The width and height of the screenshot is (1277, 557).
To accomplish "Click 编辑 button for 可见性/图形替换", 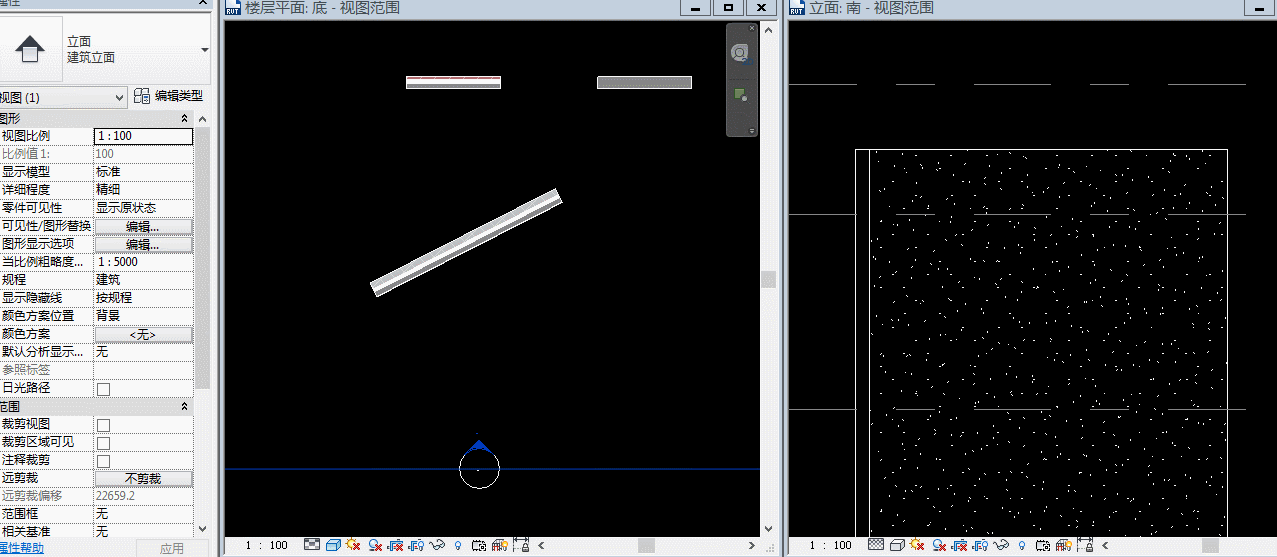I will (143, 226).
